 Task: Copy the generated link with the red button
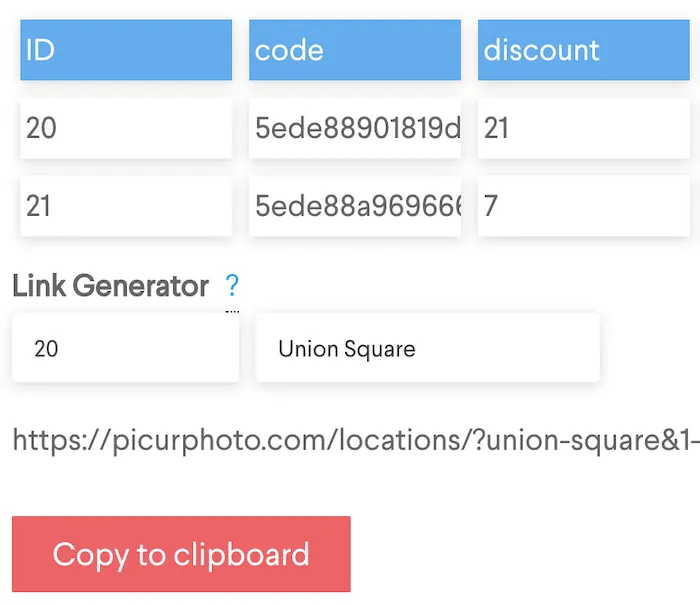181,554
